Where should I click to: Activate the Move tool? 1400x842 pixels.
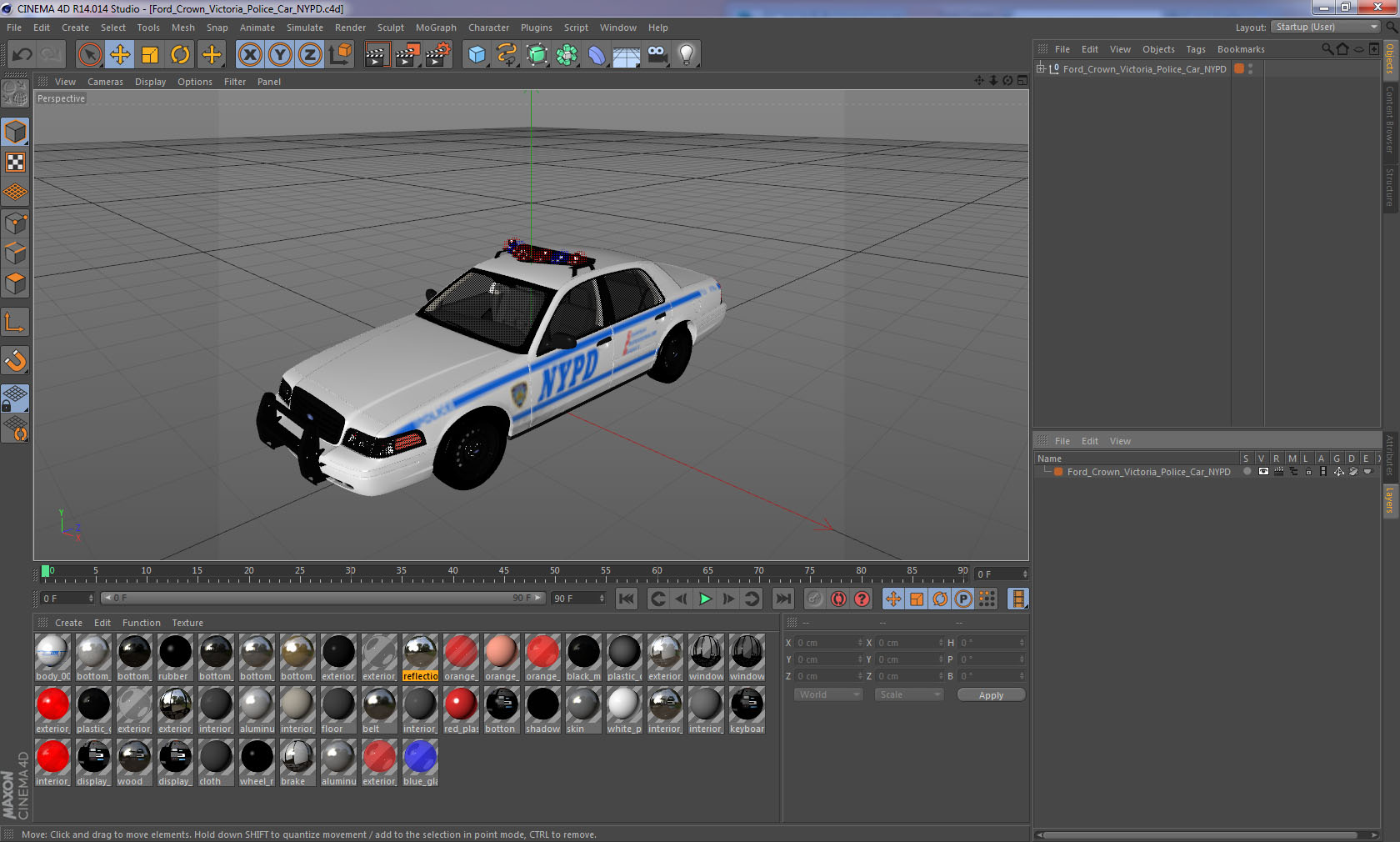click(x=120, y=55)
